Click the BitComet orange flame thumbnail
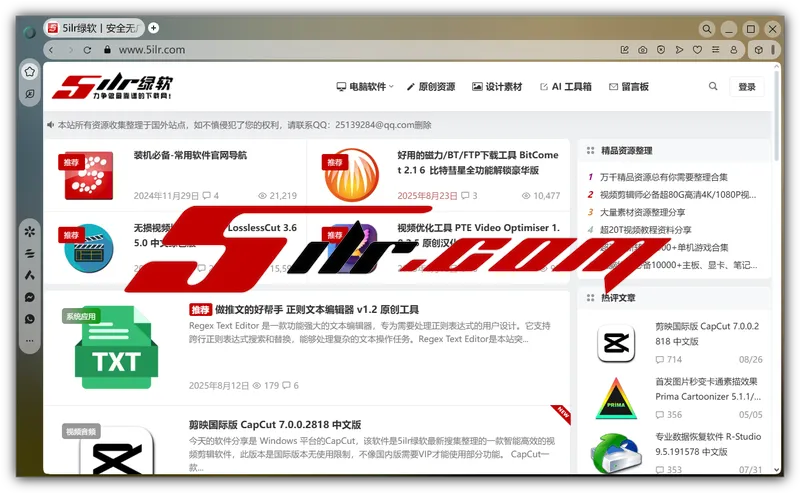 pyautogui.click(x=352, y=175)
